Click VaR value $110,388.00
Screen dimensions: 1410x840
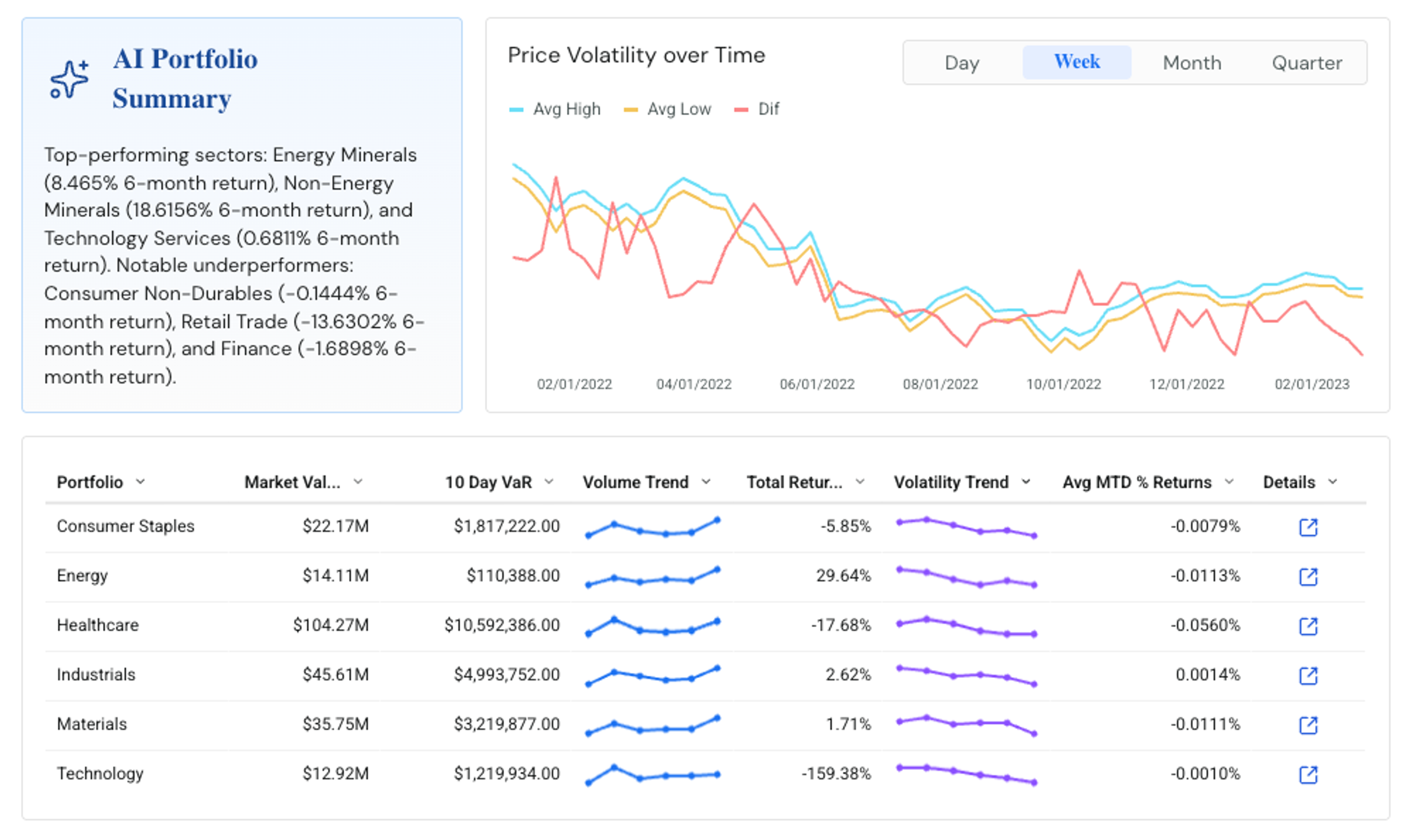coord(513,576)
